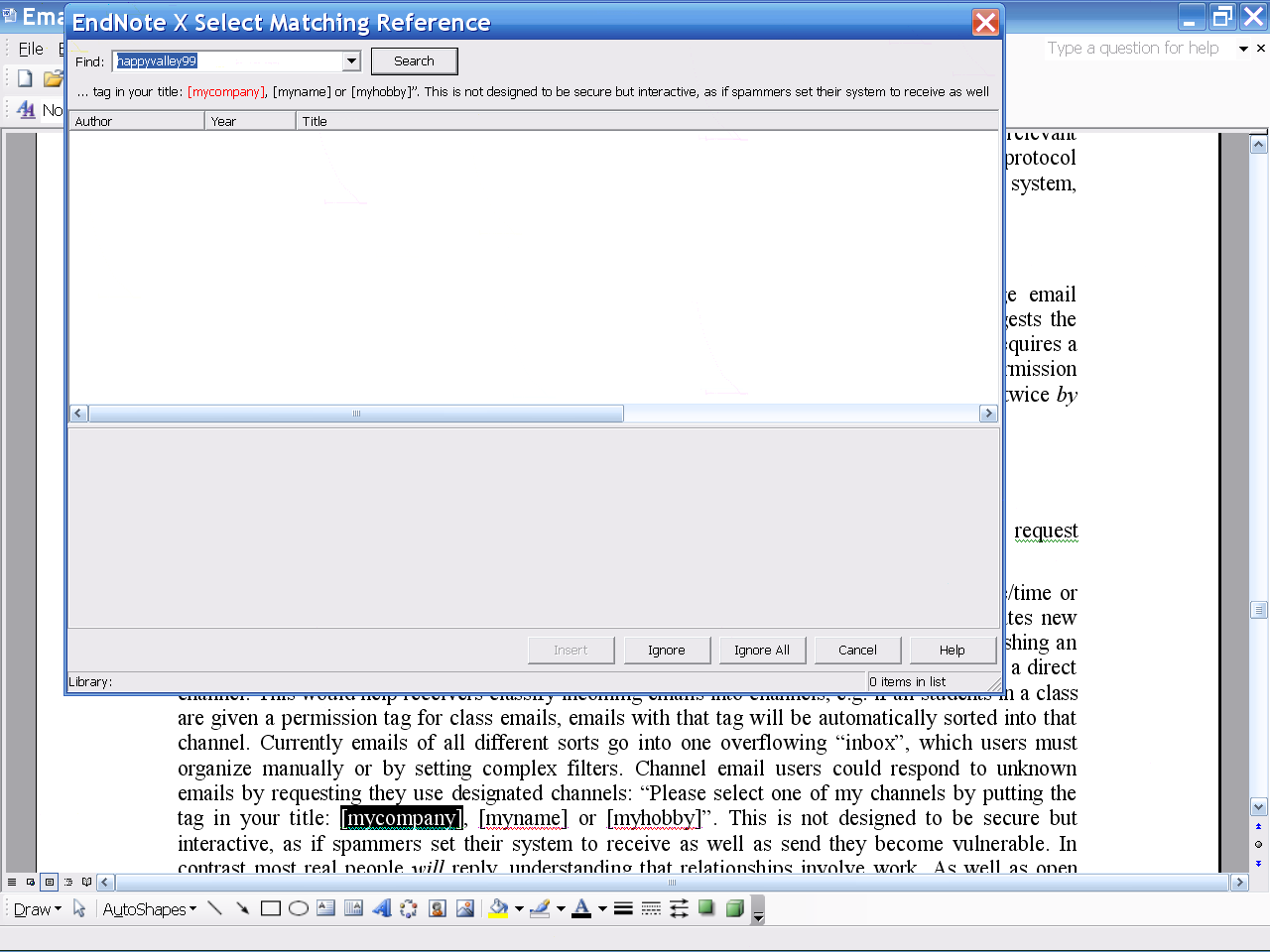This screenshot has width=1270, height=952.
Task: Switch to Outline View
Action: click(68, 882)
